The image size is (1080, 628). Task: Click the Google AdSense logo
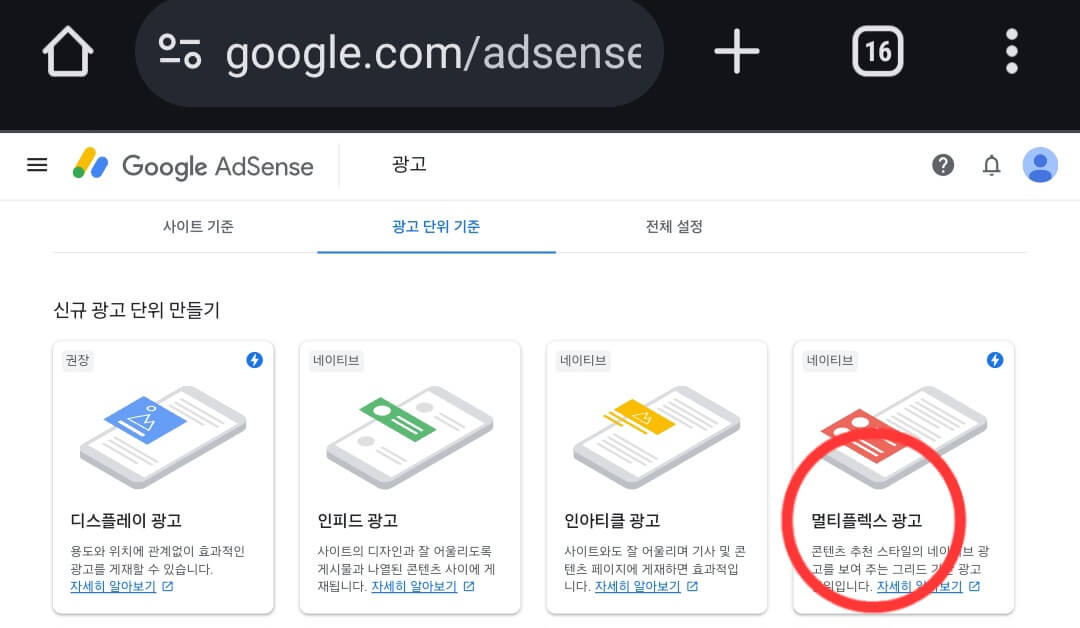click(x=193, y=165)
